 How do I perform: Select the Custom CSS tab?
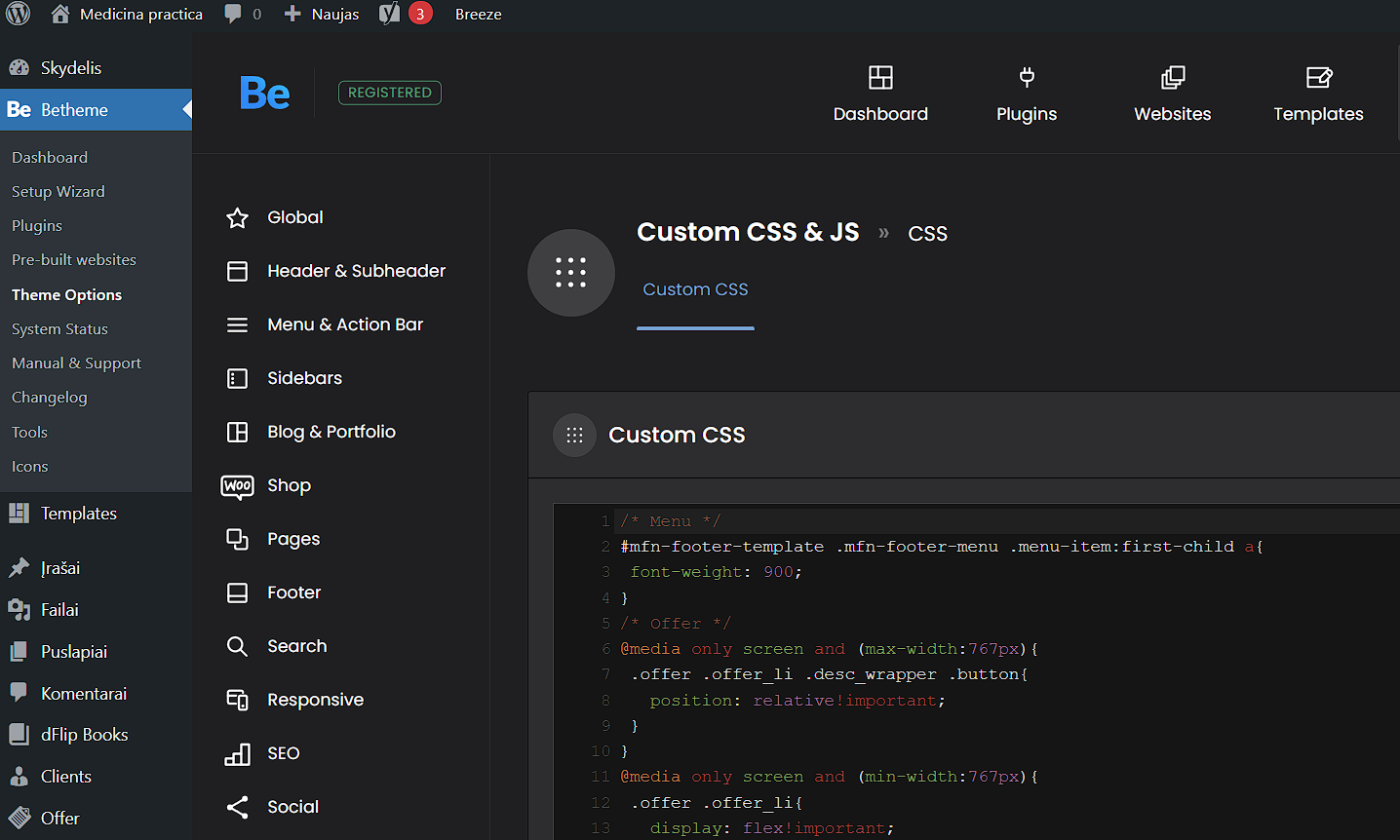click(x=695, y=289)
